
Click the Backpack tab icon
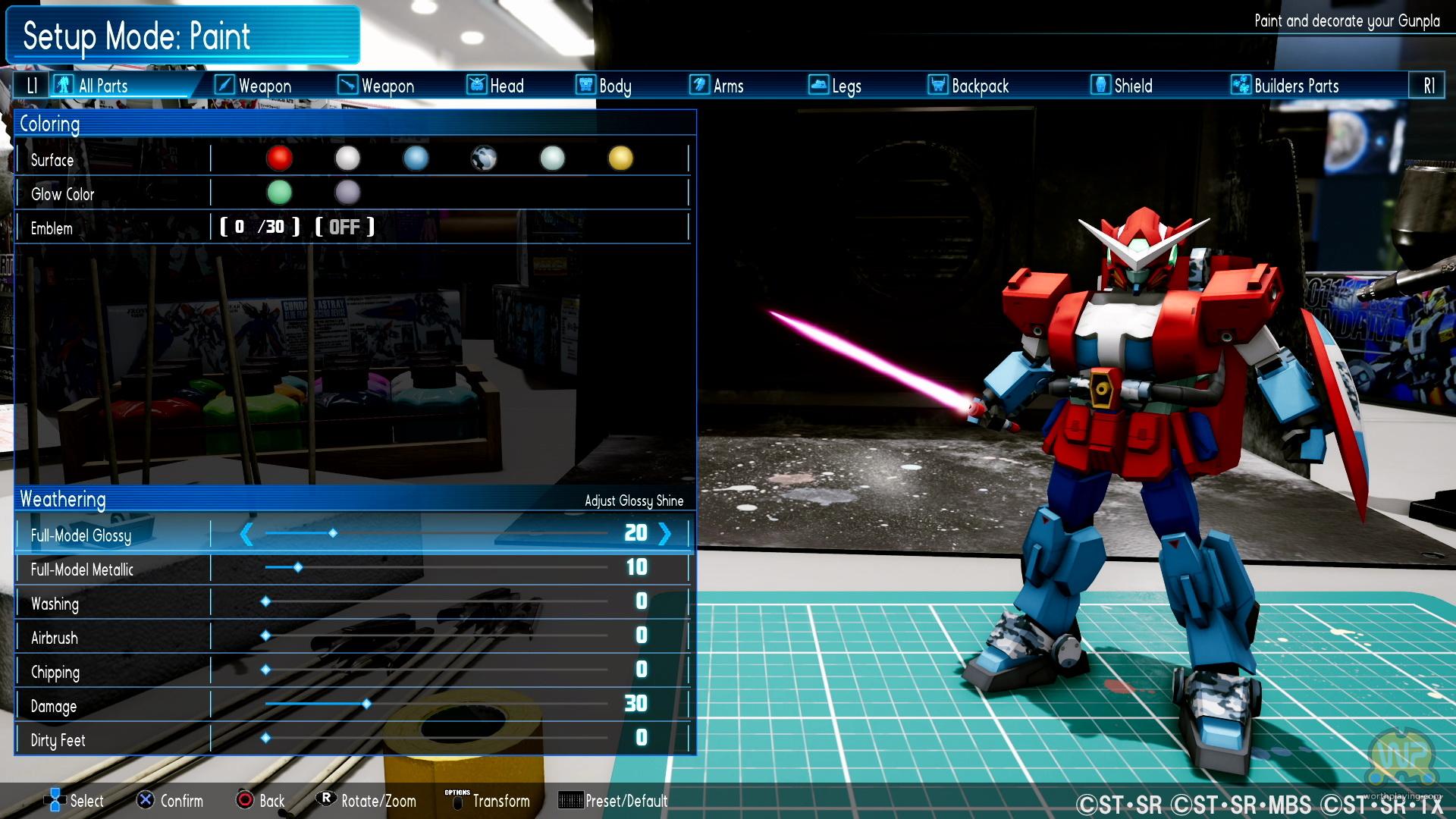coord(938,85)
